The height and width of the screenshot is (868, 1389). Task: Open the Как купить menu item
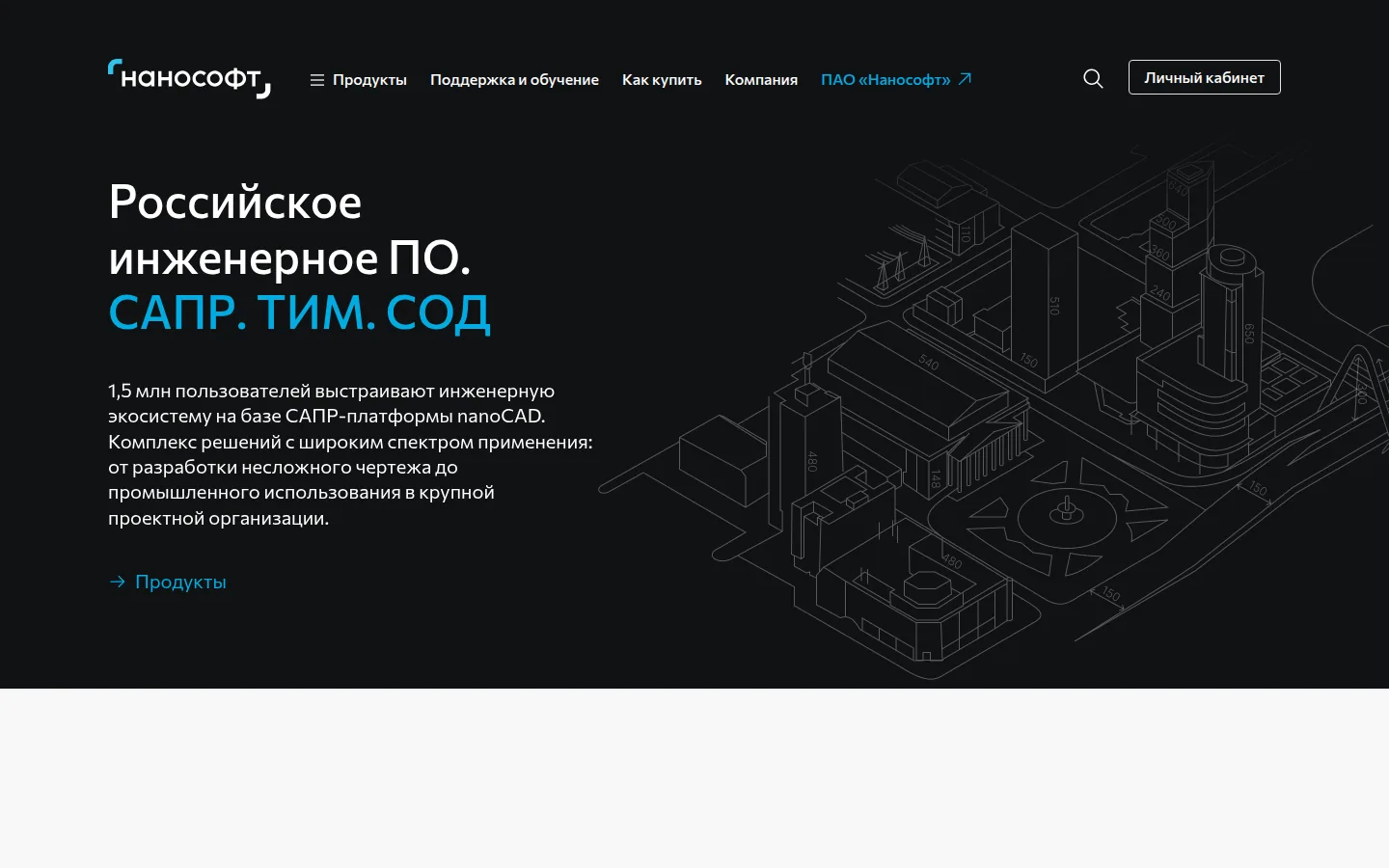coord(662,80)
